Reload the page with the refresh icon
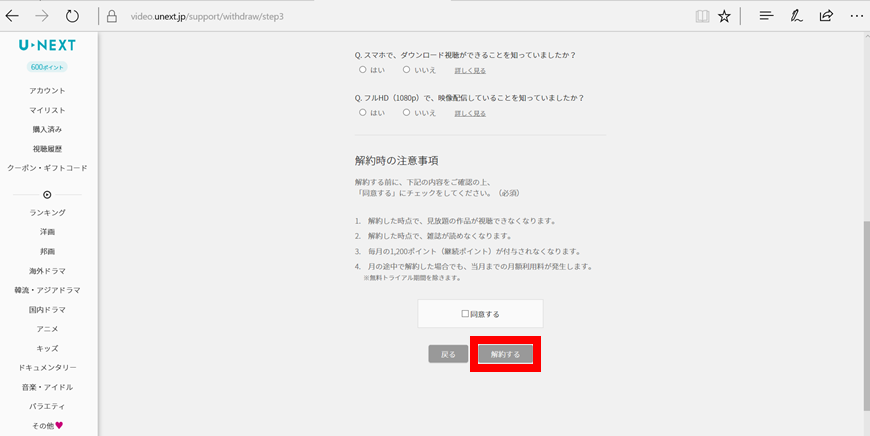The width and height of the screenshot is (870, 436). [72, 16]
